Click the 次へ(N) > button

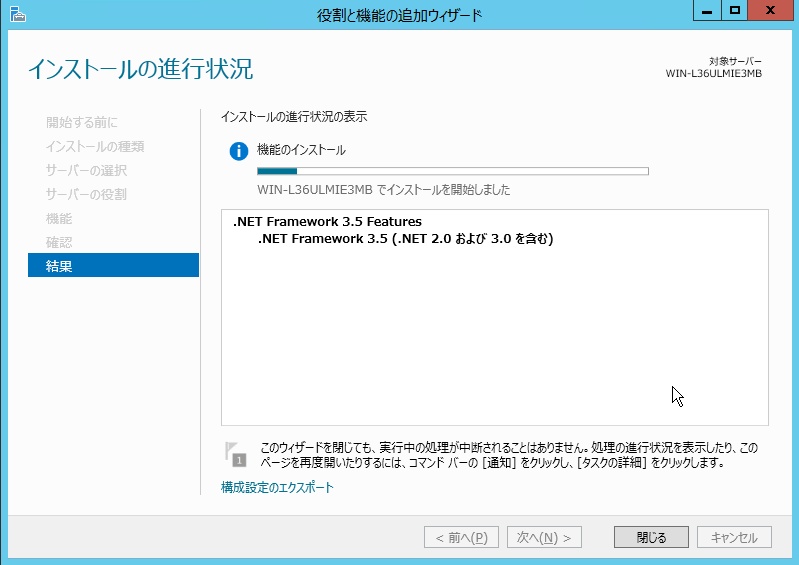click(x=544, y=537)
